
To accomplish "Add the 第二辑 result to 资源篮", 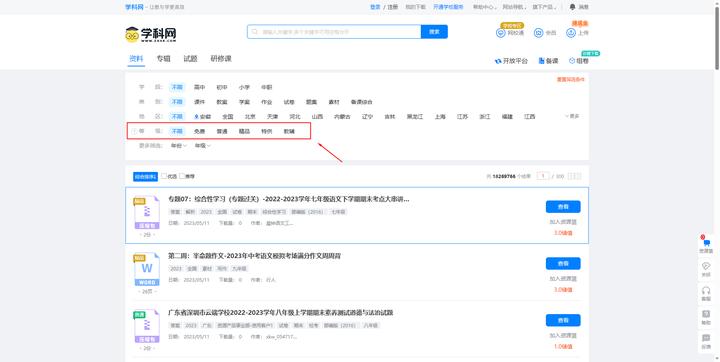I will (x=563, y=279).
